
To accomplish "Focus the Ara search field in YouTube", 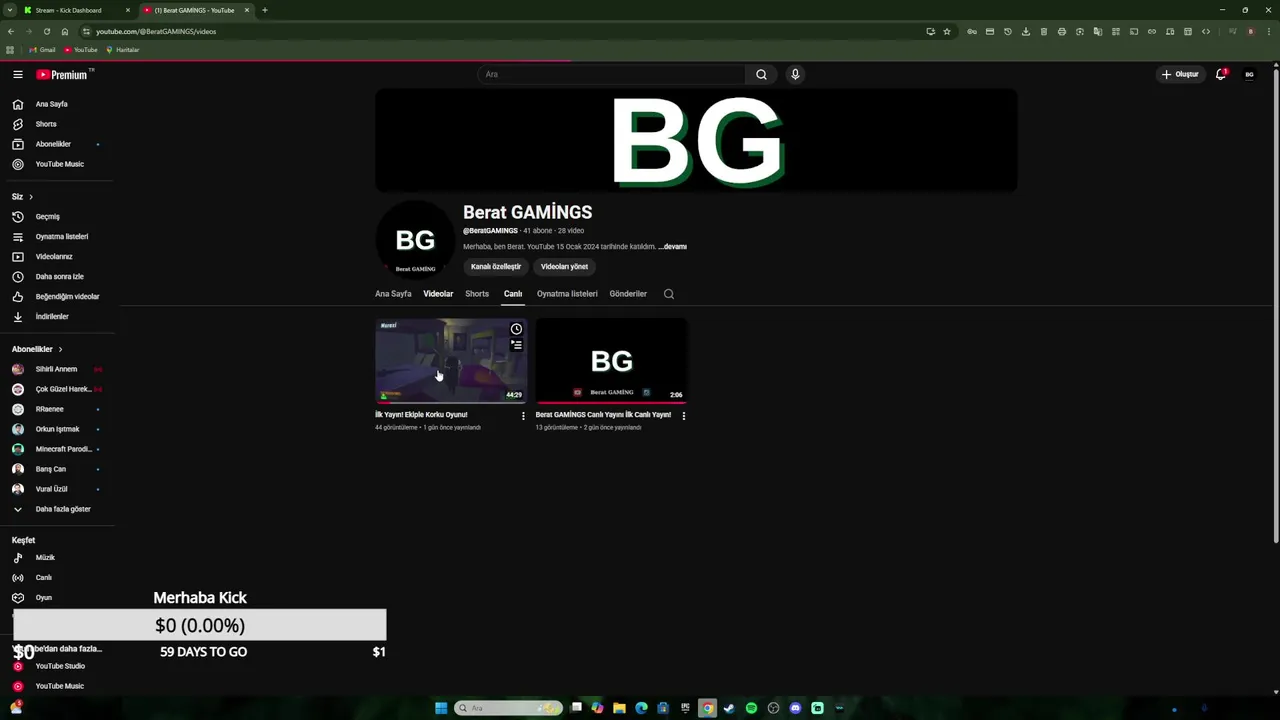I will [x=612, y=74].
